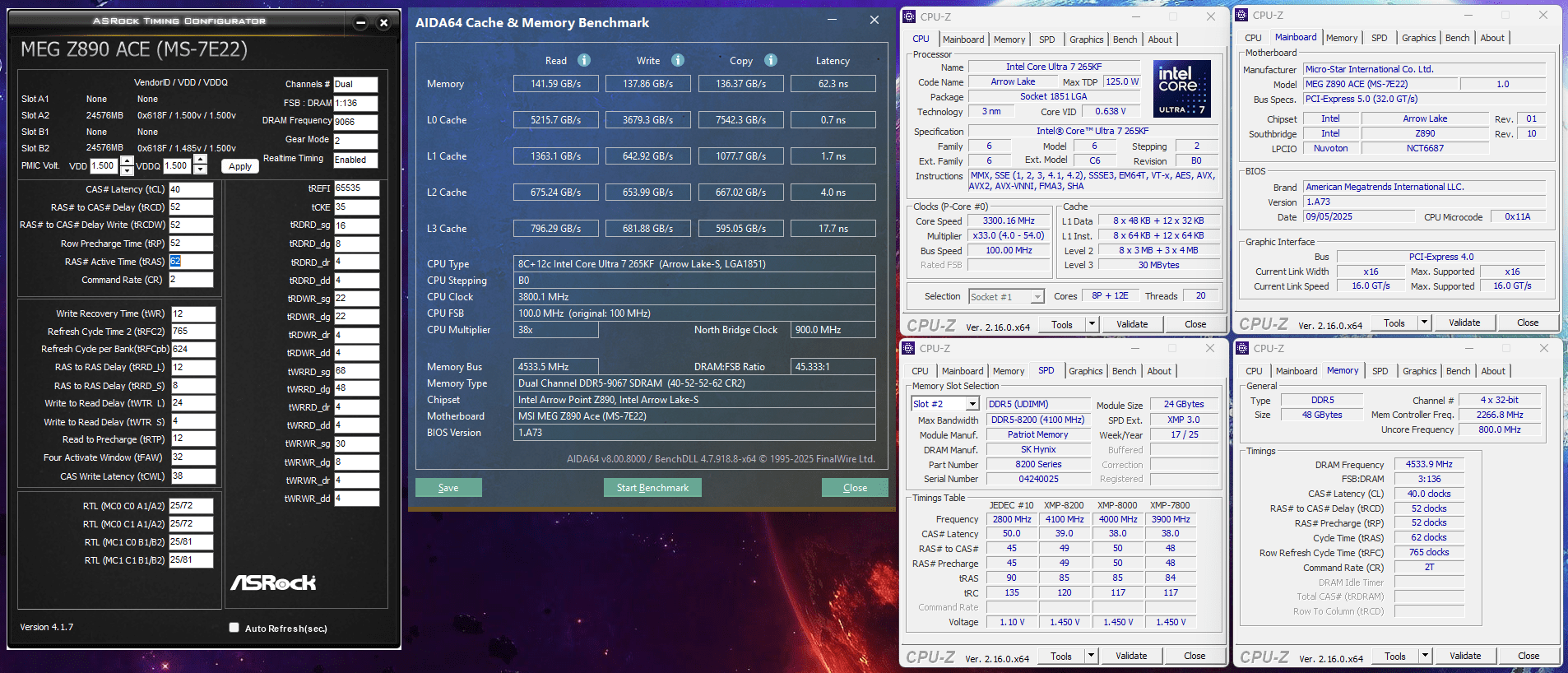The width and height of the screenshot is (1568, 673).
Task: Decrease the VDDQ voltage with down arrow
Action: tap(200, 170)
